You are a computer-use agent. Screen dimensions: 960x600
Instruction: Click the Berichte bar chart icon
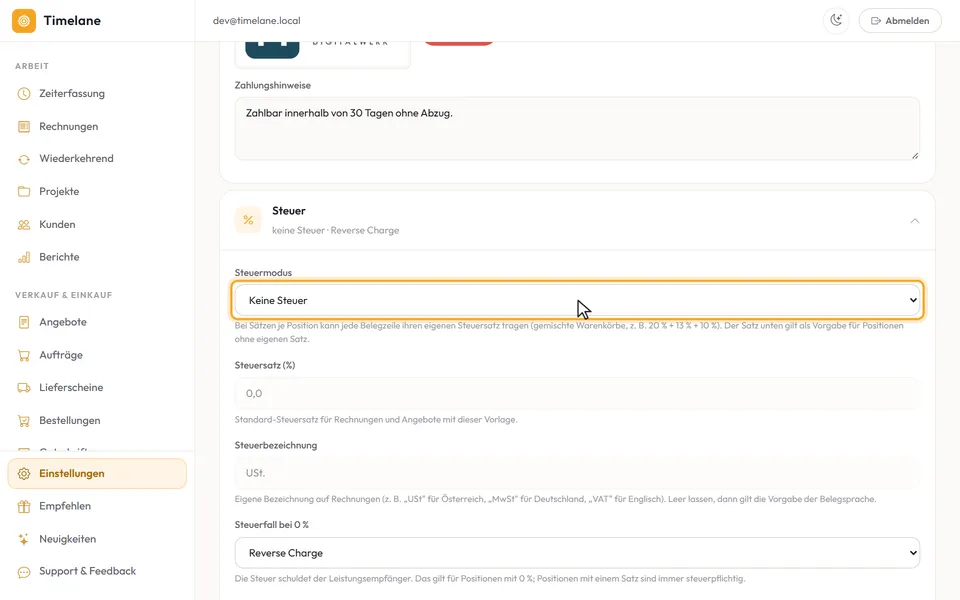coord(24,257)
